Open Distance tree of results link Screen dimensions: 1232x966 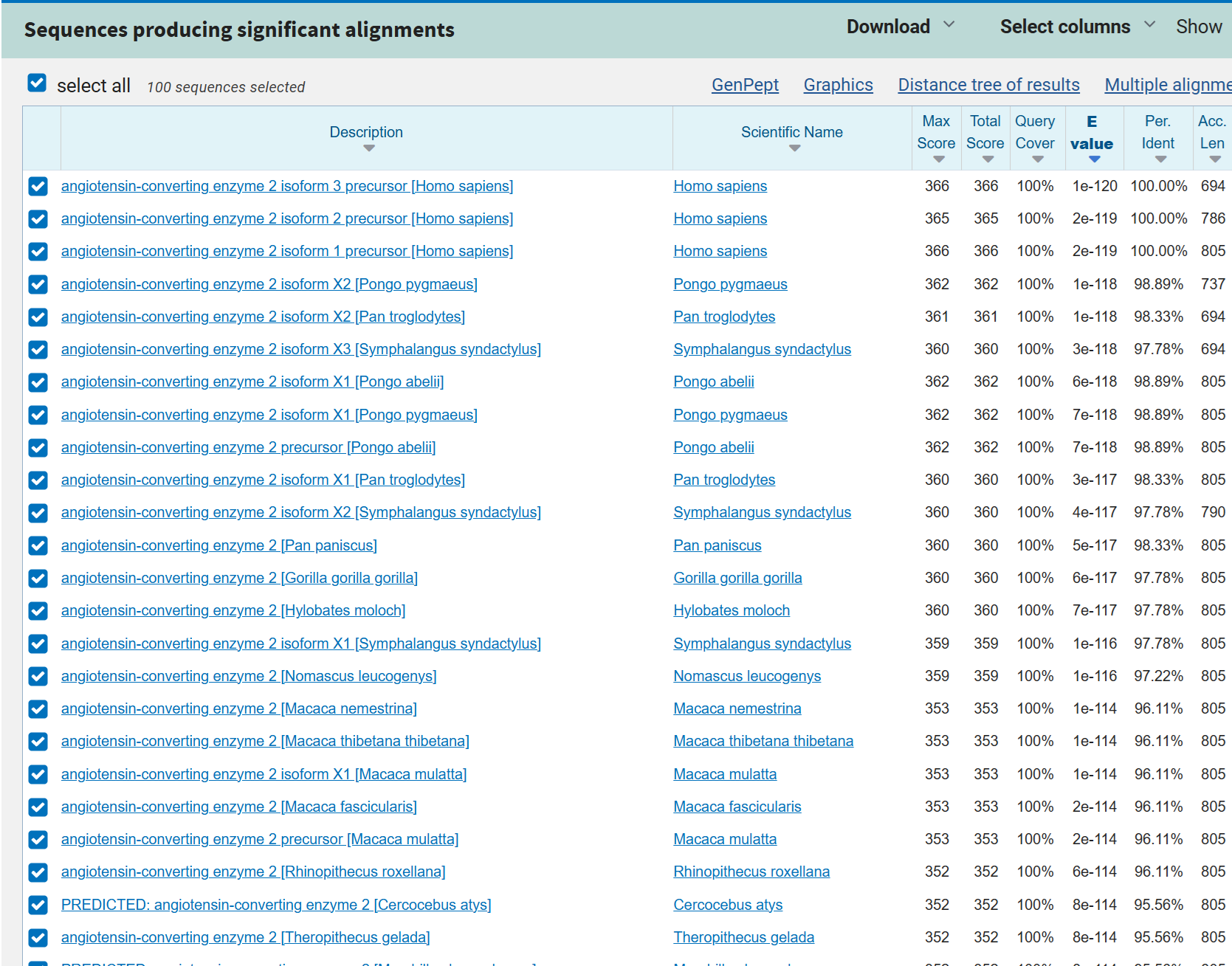pyautogui.click(x=988, y=85)
